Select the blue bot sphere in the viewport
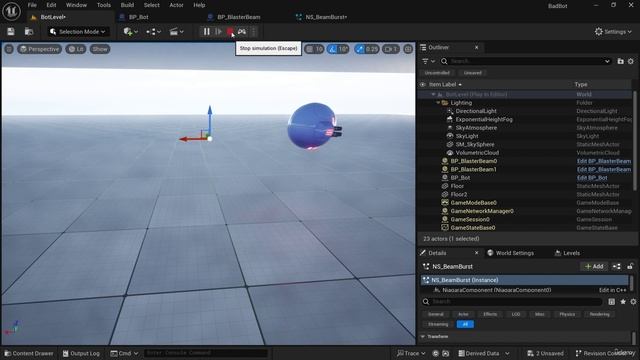 (x=313, y=126)
